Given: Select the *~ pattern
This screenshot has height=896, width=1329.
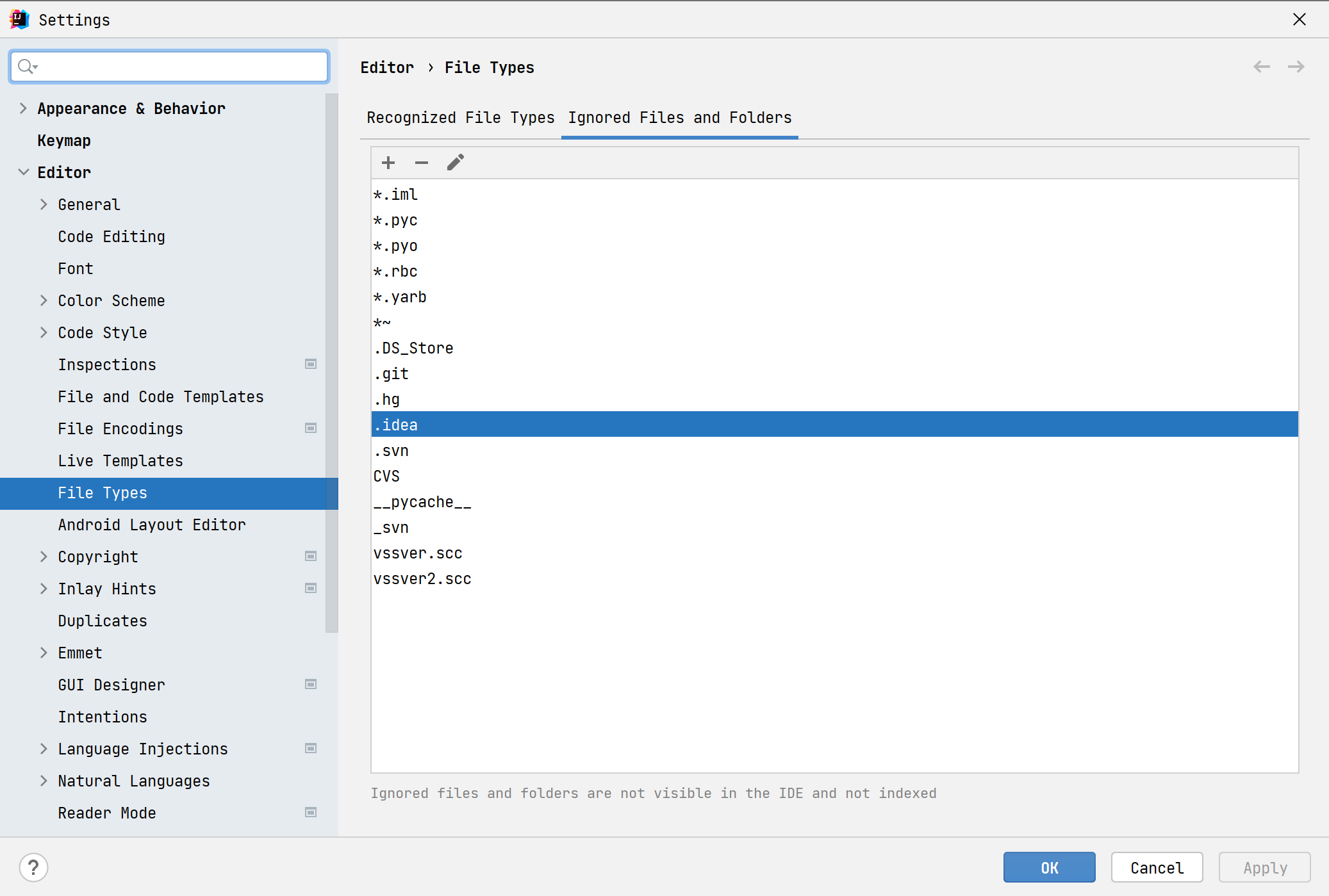Looking at the screenshot, I should (835, 322).
